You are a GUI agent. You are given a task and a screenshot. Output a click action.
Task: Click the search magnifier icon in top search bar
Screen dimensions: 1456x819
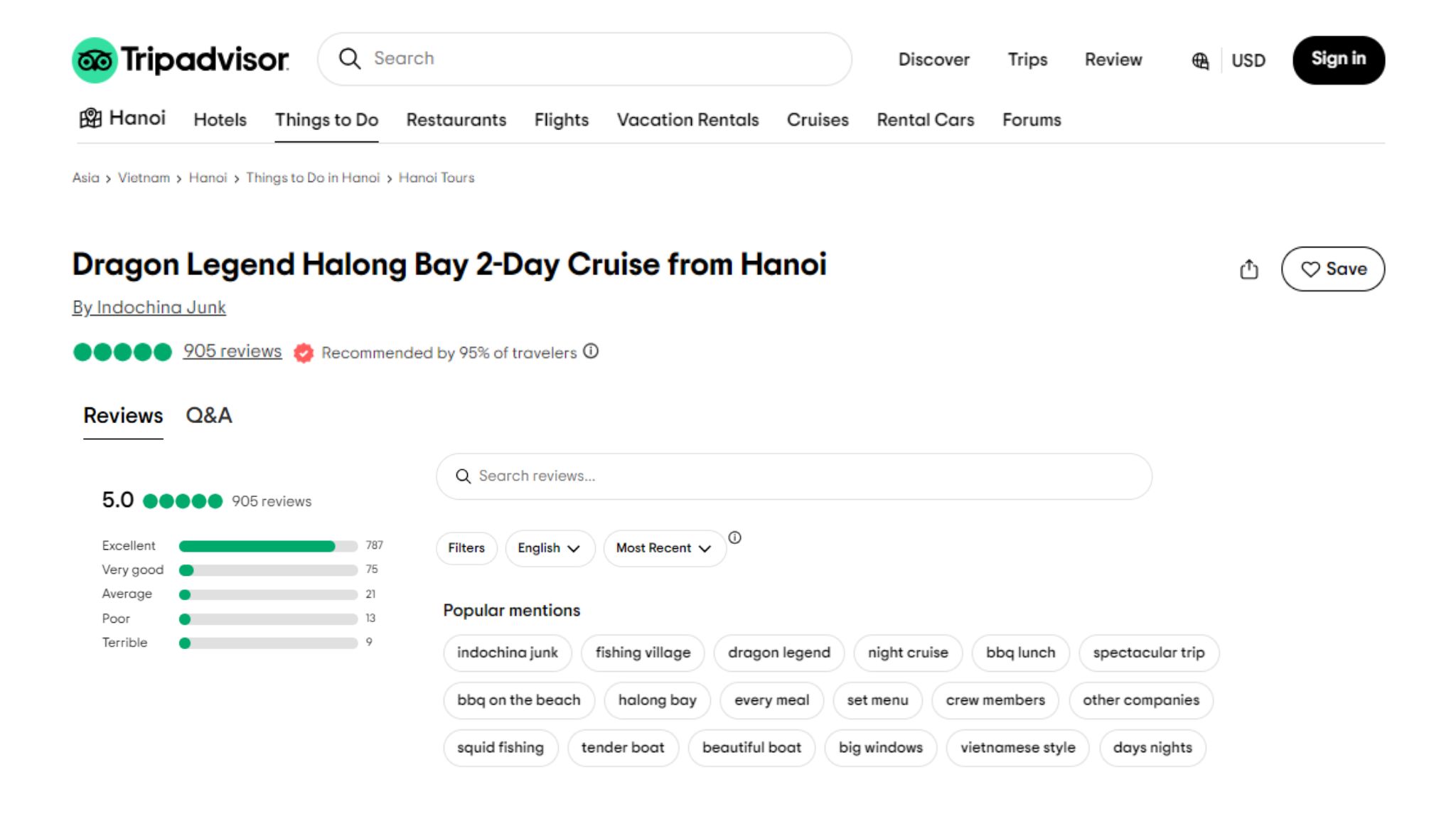pyautogui.click(x=349, y=59)
